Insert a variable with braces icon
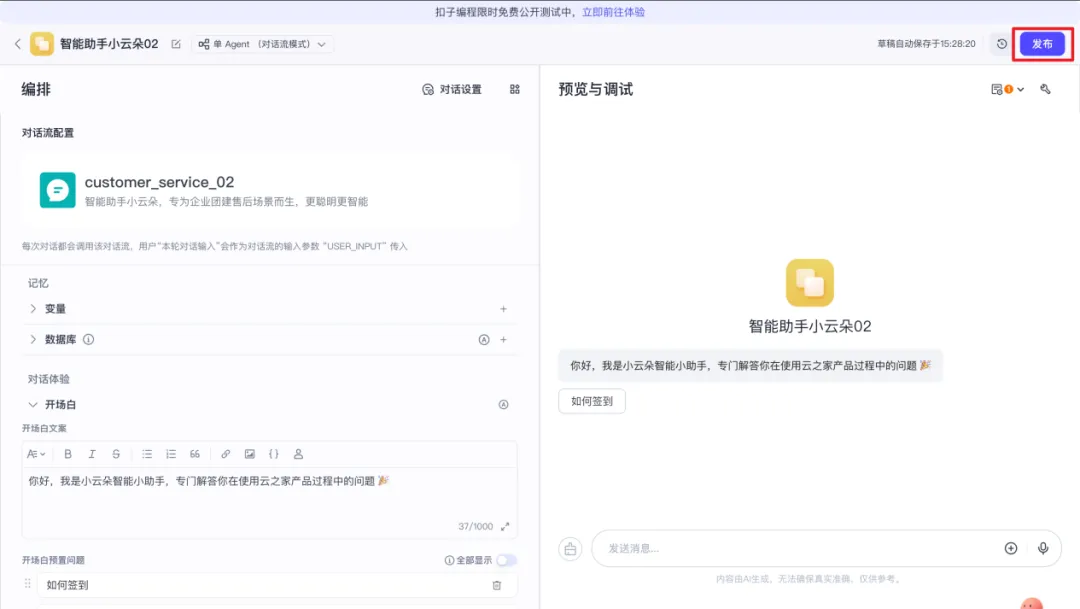 pos(273,454)
